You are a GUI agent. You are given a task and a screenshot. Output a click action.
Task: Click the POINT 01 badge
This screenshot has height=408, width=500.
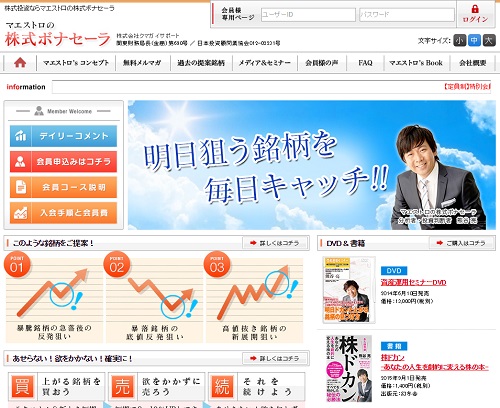17,265
